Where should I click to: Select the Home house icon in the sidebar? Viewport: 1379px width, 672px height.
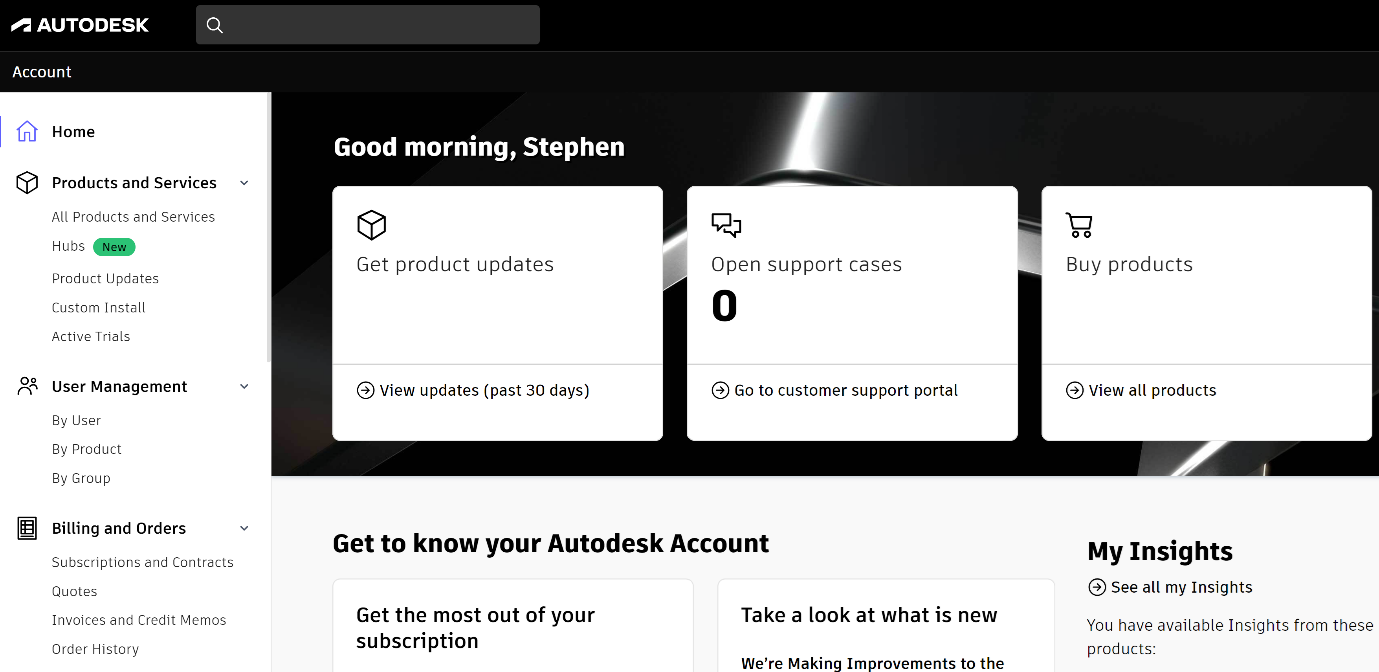pyautogui.click(x=27, y=130)
